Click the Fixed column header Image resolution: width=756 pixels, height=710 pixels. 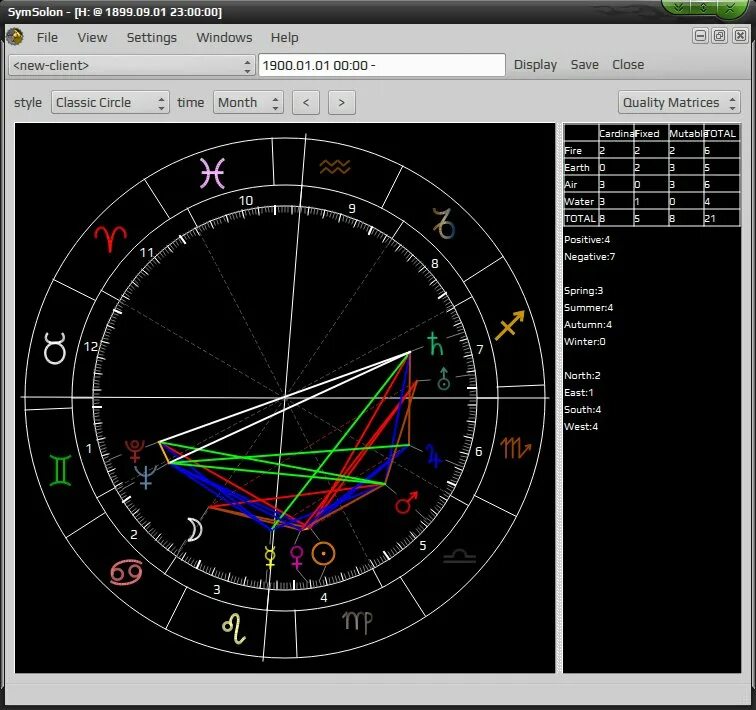[647, 134]
